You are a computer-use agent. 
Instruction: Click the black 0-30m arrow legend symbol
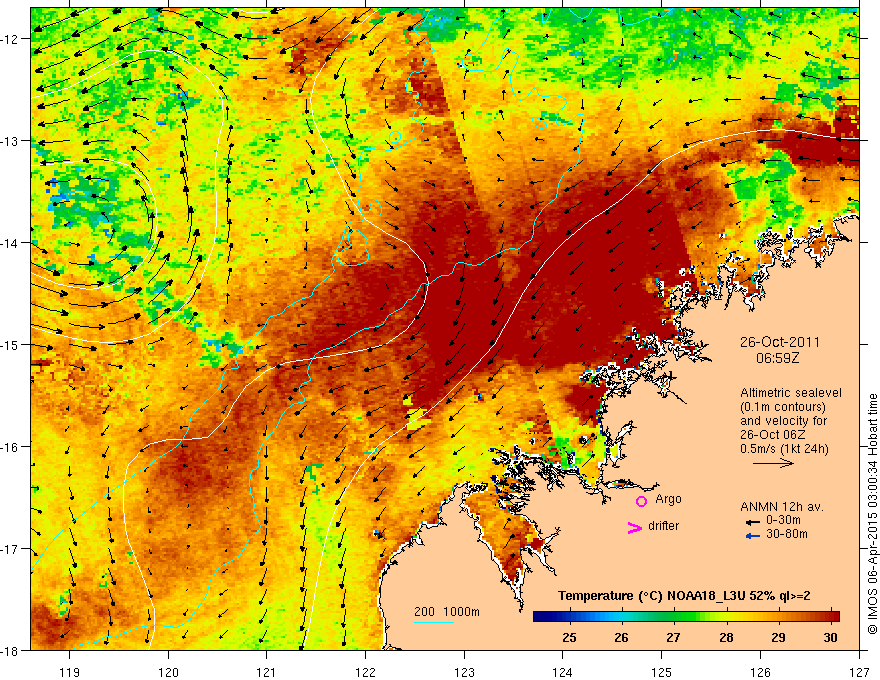tap(753, 522)
